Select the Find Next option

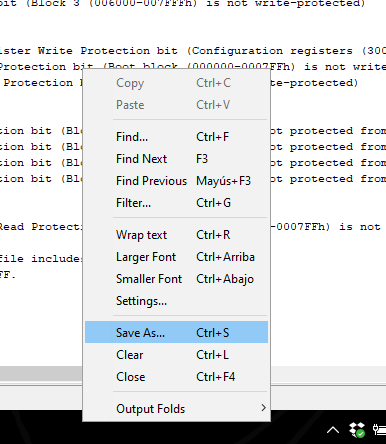pyautogui.click(x=176, y=159)
